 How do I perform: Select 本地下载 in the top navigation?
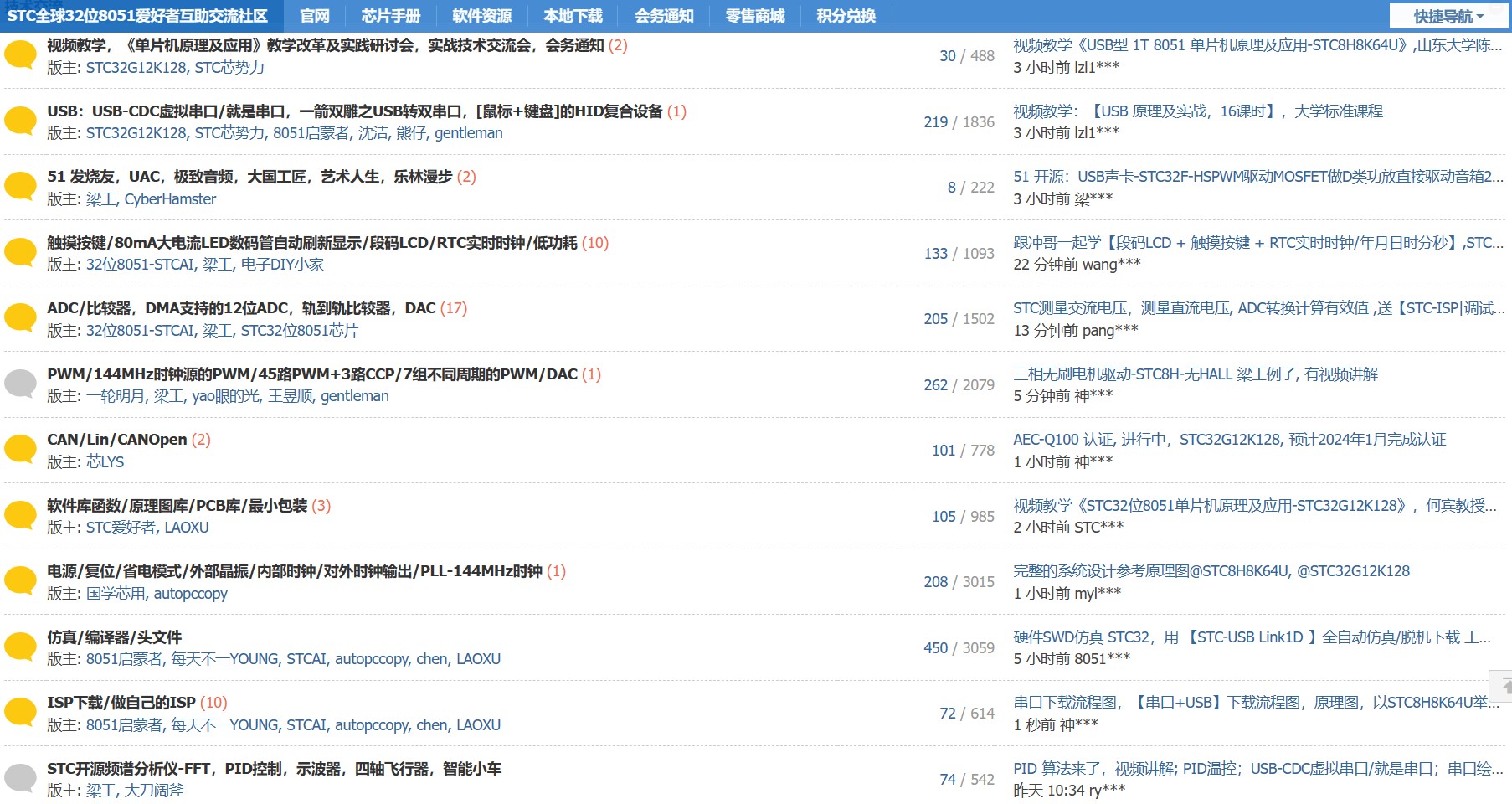tap(573, 16)
